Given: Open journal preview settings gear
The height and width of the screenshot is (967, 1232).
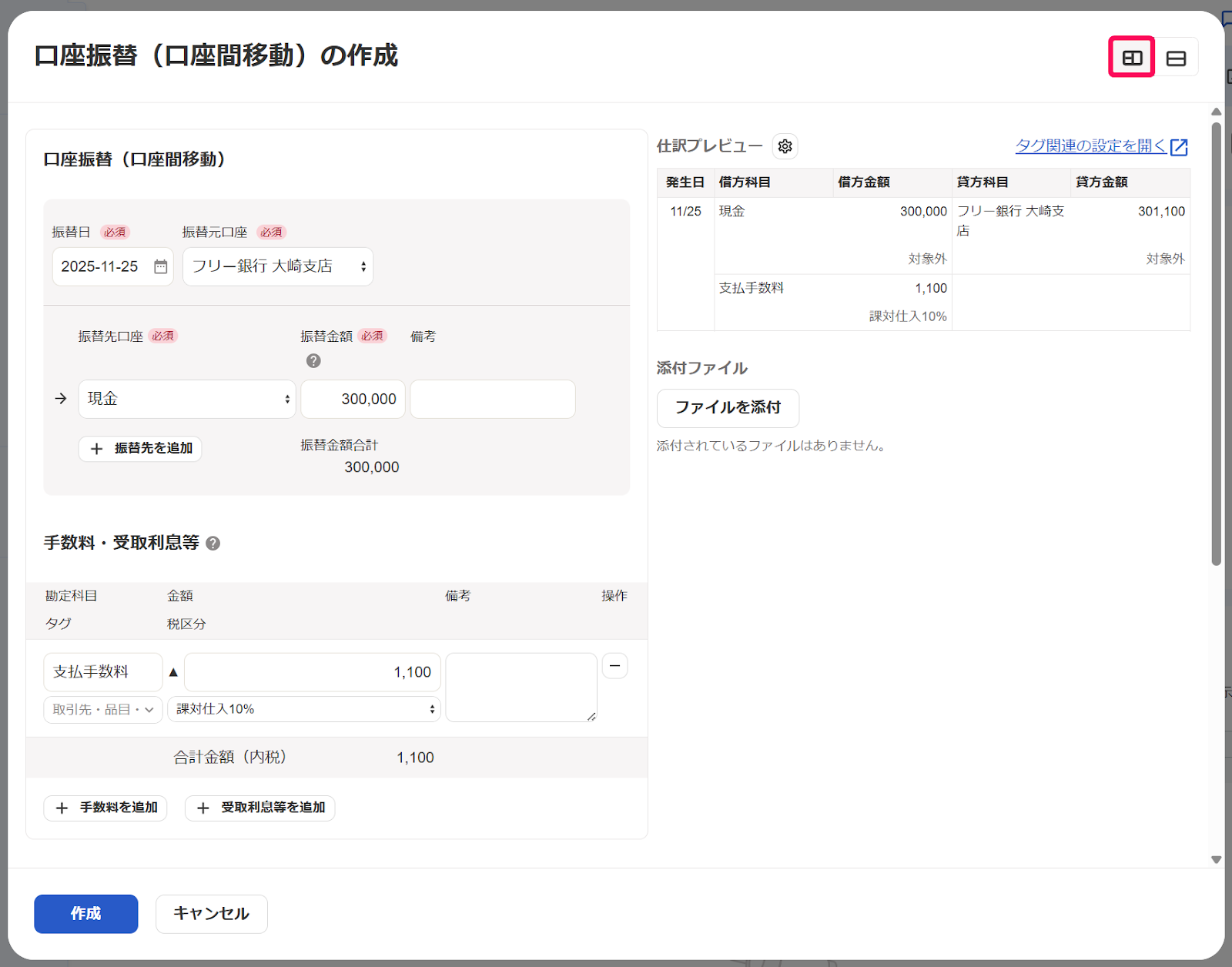Looking at the screenshot, I should (785, 146).
